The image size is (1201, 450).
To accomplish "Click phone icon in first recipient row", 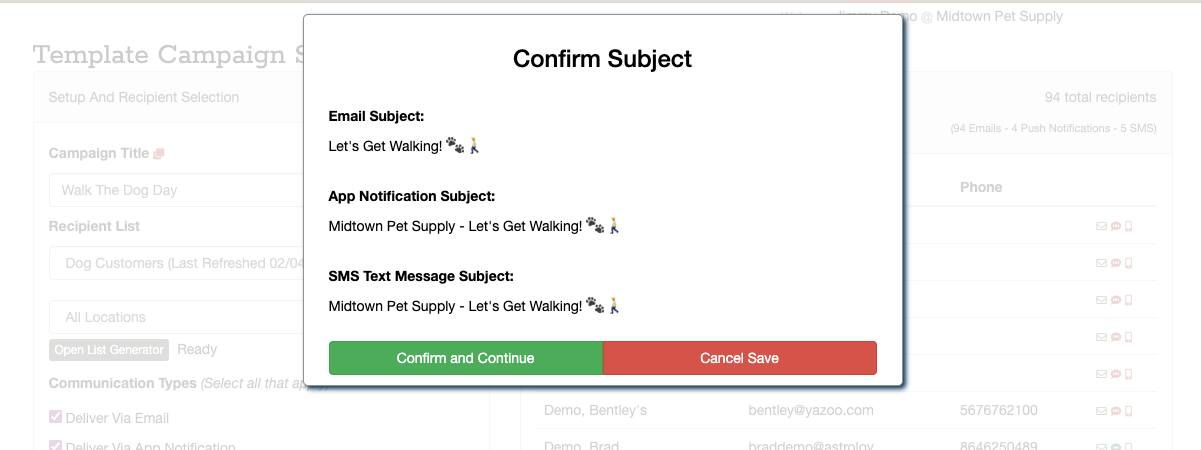I will (1129, 226).
